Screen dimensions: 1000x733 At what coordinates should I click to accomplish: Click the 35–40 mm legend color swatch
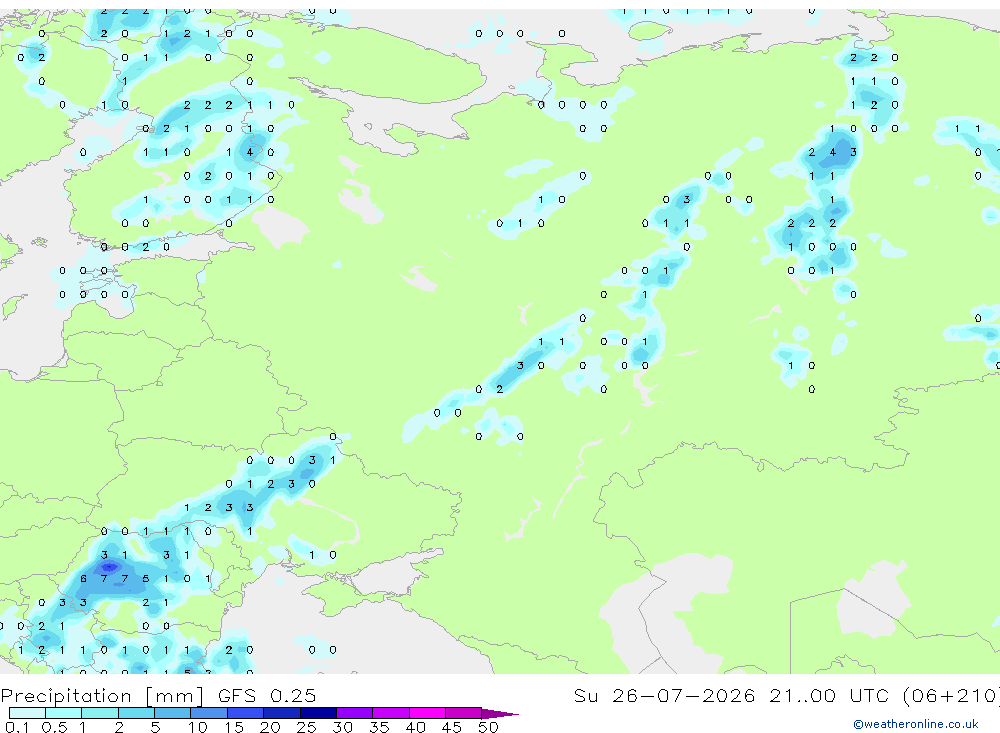point(391,713)
